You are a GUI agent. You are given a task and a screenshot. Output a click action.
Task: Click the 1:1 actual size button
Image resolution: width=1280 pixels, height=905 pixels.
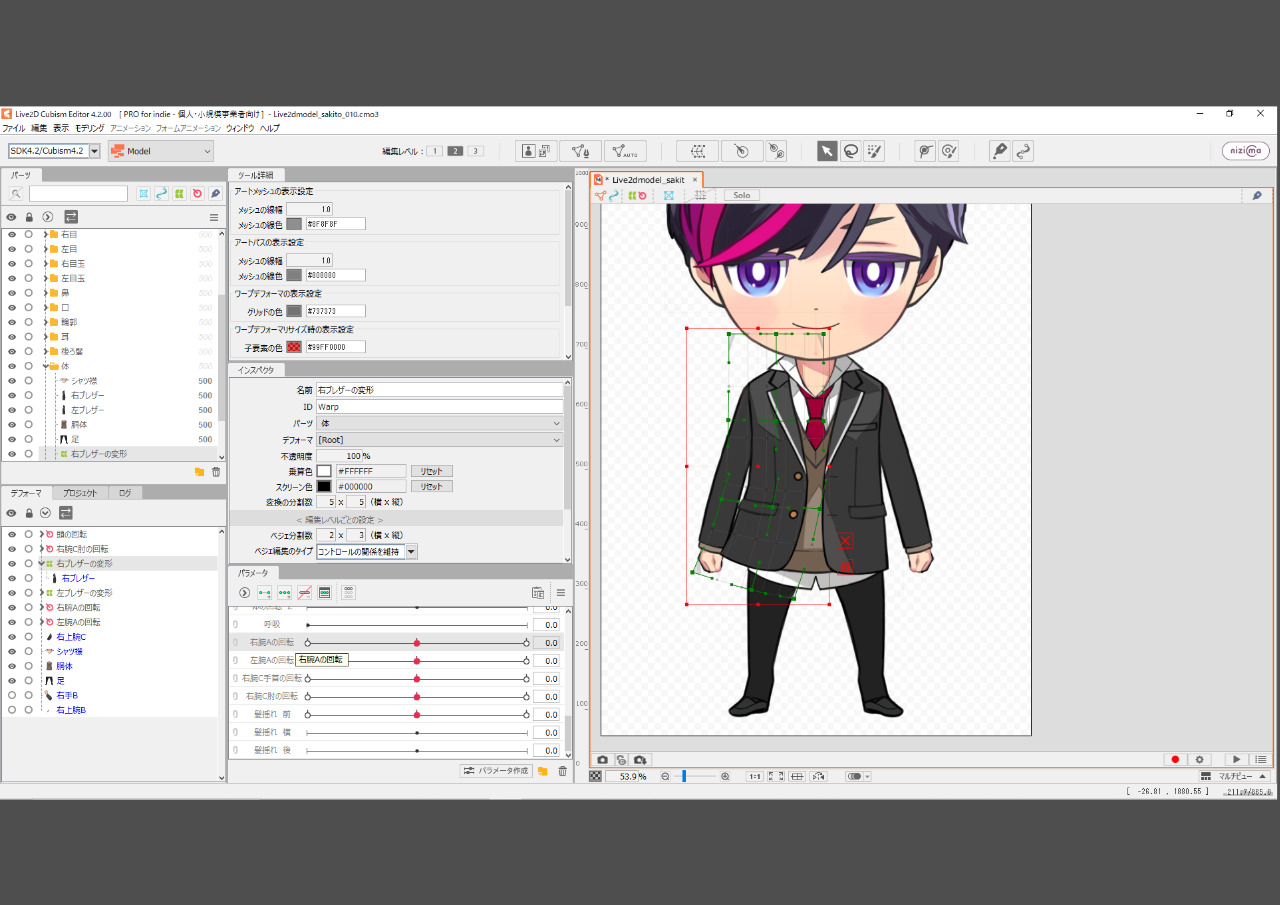[755, 776]
